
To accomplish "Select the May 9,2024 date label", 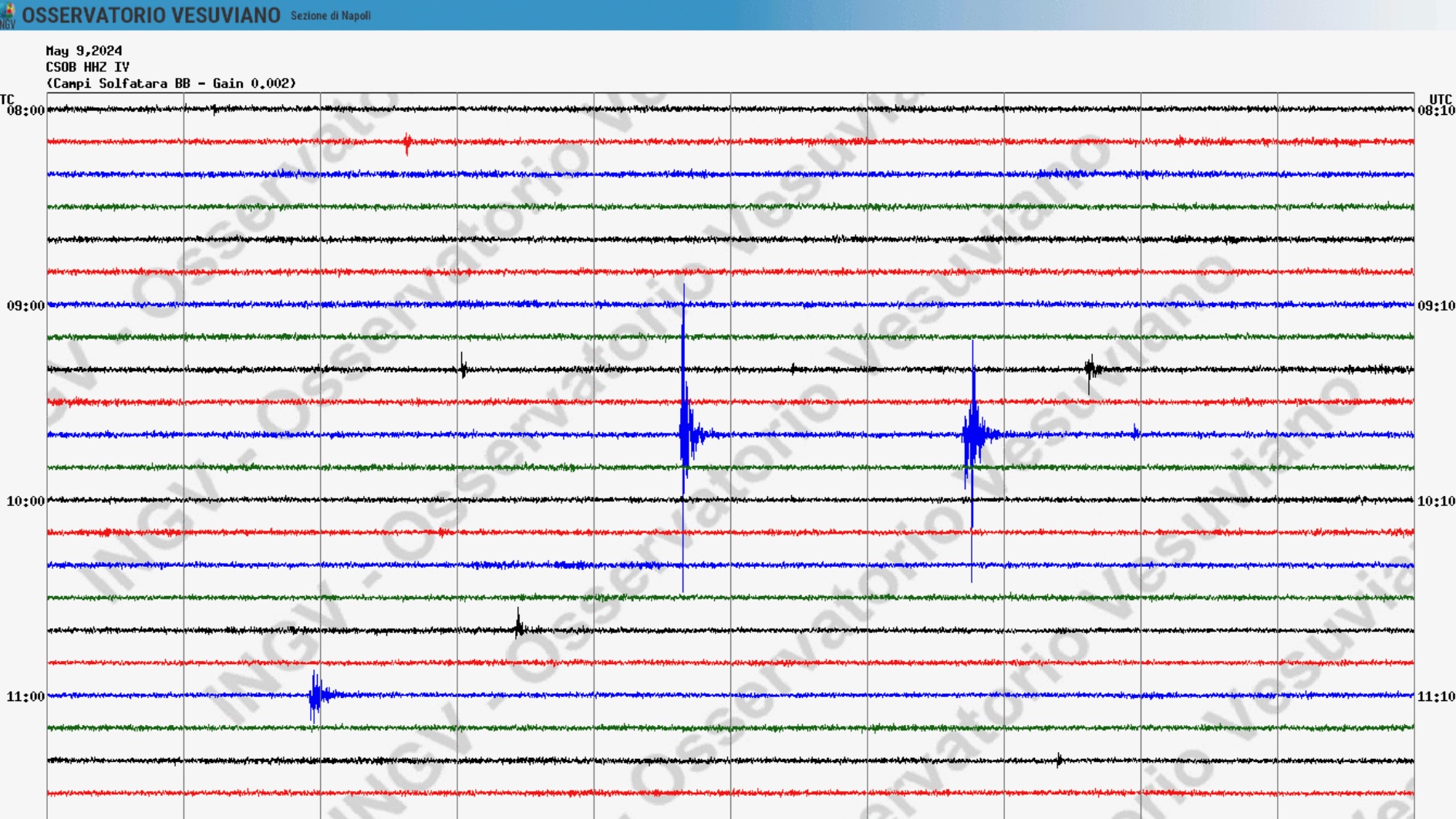I will click(x=84, y=51).
